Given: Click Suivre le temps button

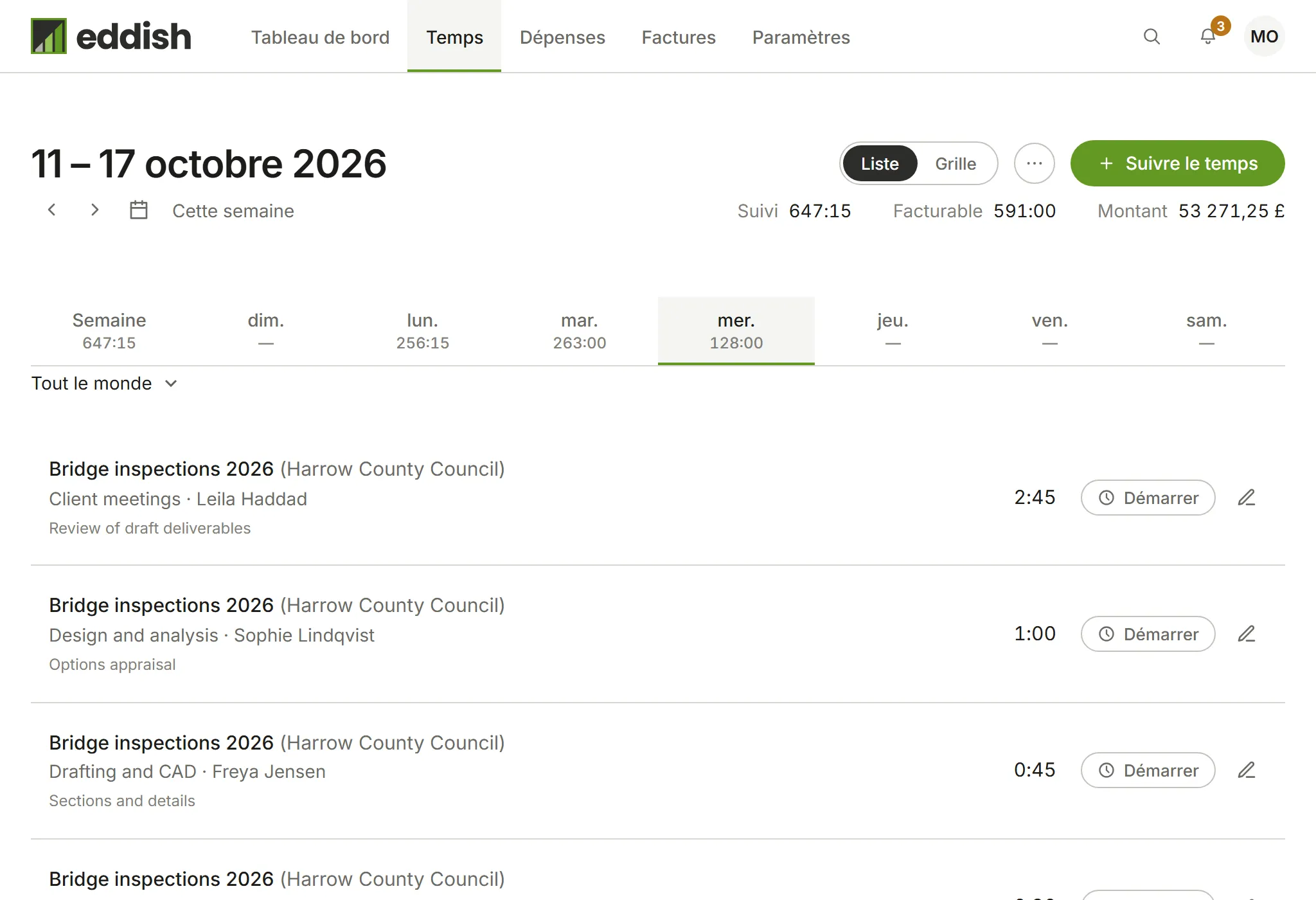Looking at the screenshot, I should pos(1177,163).
